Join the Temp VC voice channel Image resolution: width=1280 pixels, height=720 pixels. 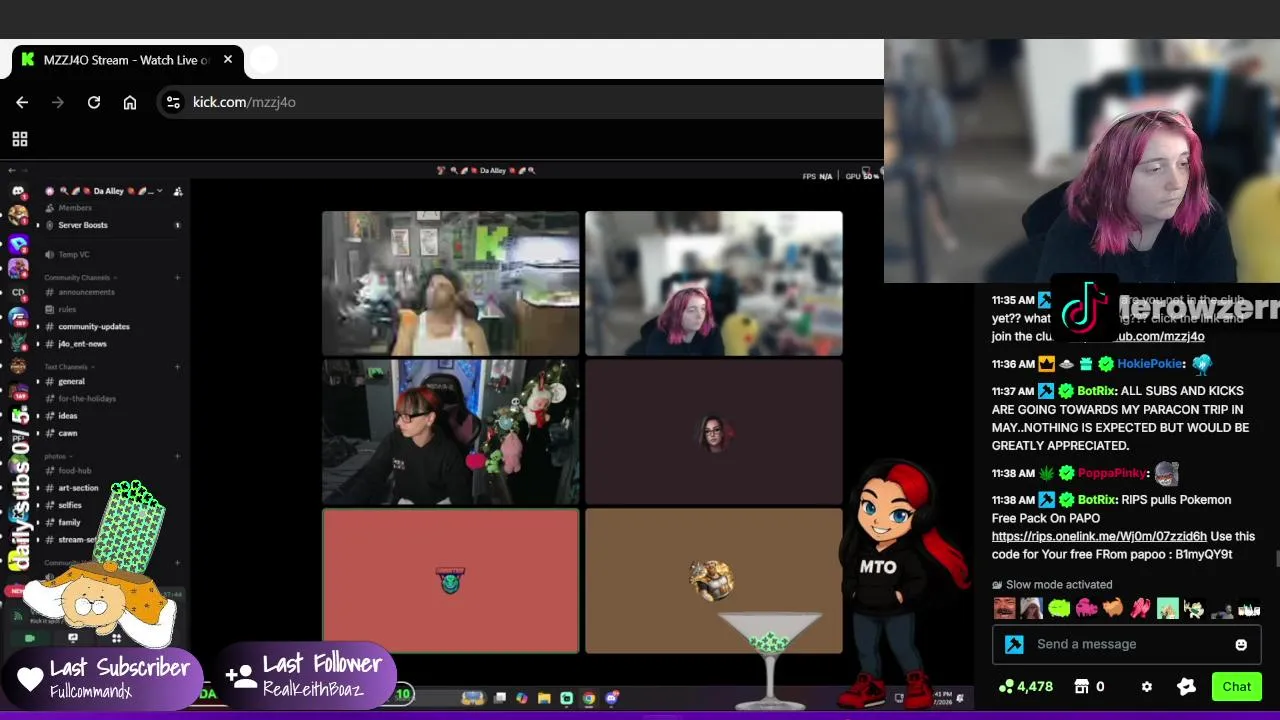(73, 254)
